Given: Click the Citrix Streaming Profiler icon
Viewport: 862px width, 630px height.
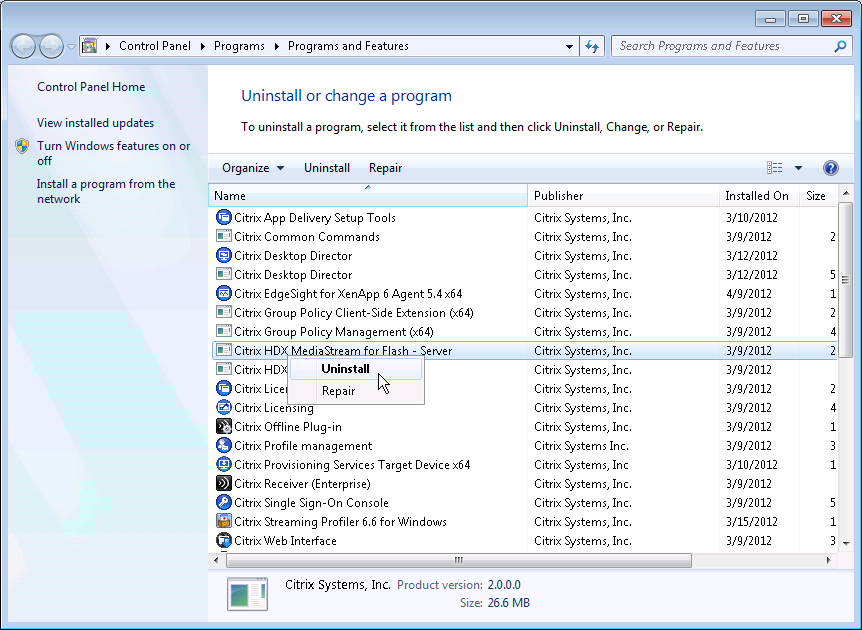Looking at the screenshot, I should click(224, 521).
